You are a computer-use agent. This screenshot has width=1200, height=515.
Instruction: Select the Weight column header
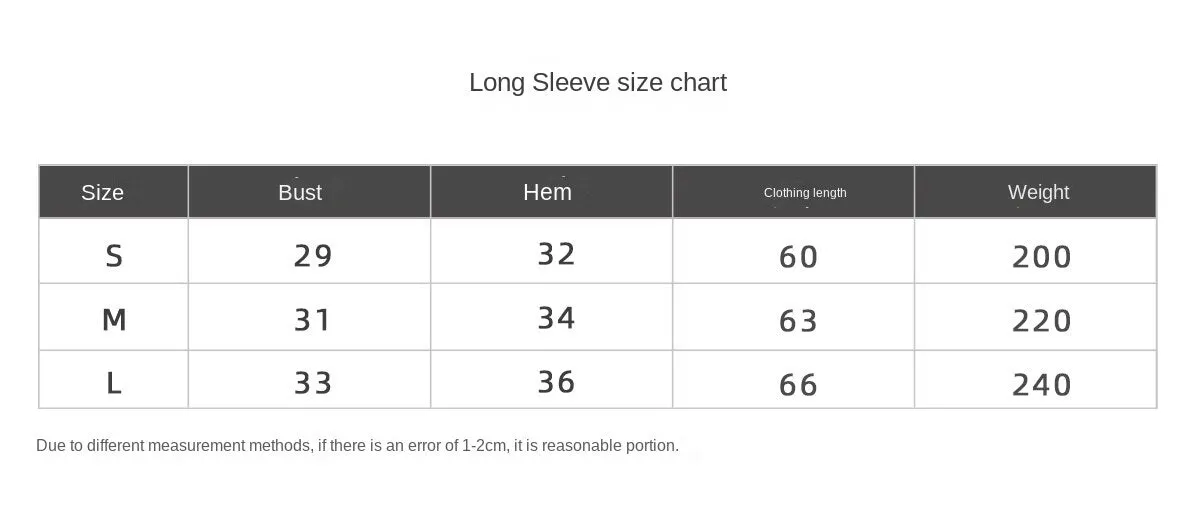(x=1038, y=192)
